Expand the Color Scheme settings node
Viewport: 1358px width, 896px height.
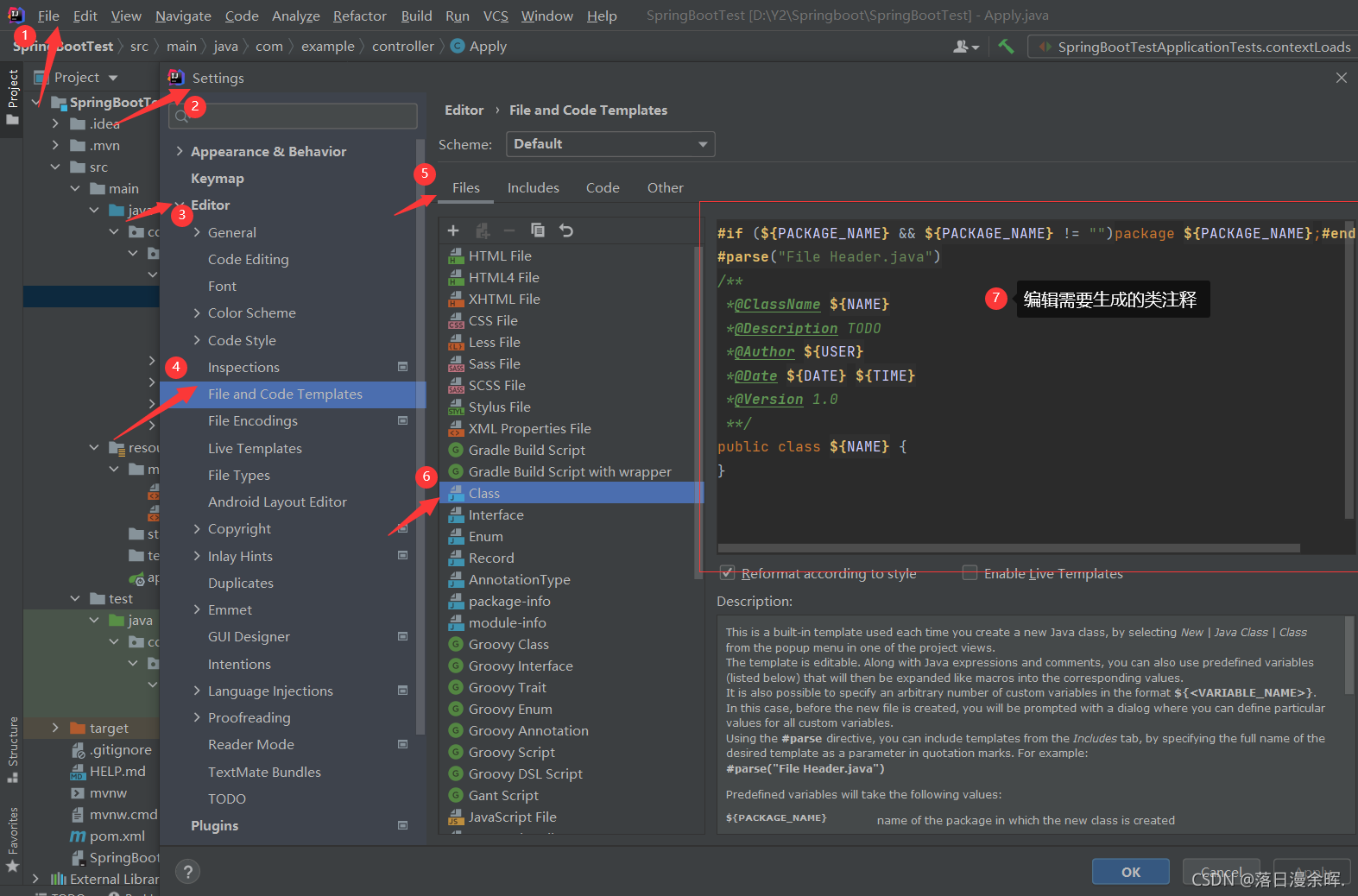click(197, 313)
